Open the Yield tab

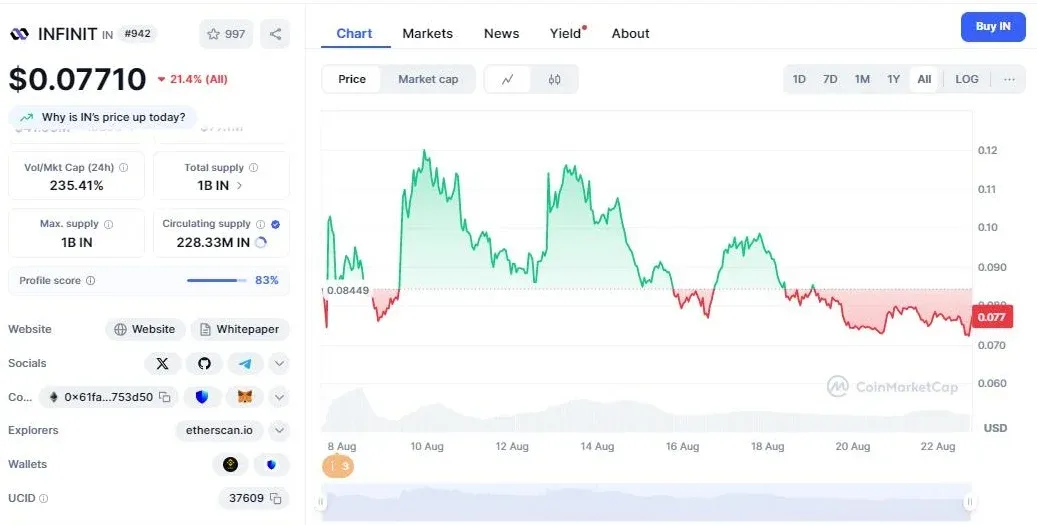[x=566, y=33]
